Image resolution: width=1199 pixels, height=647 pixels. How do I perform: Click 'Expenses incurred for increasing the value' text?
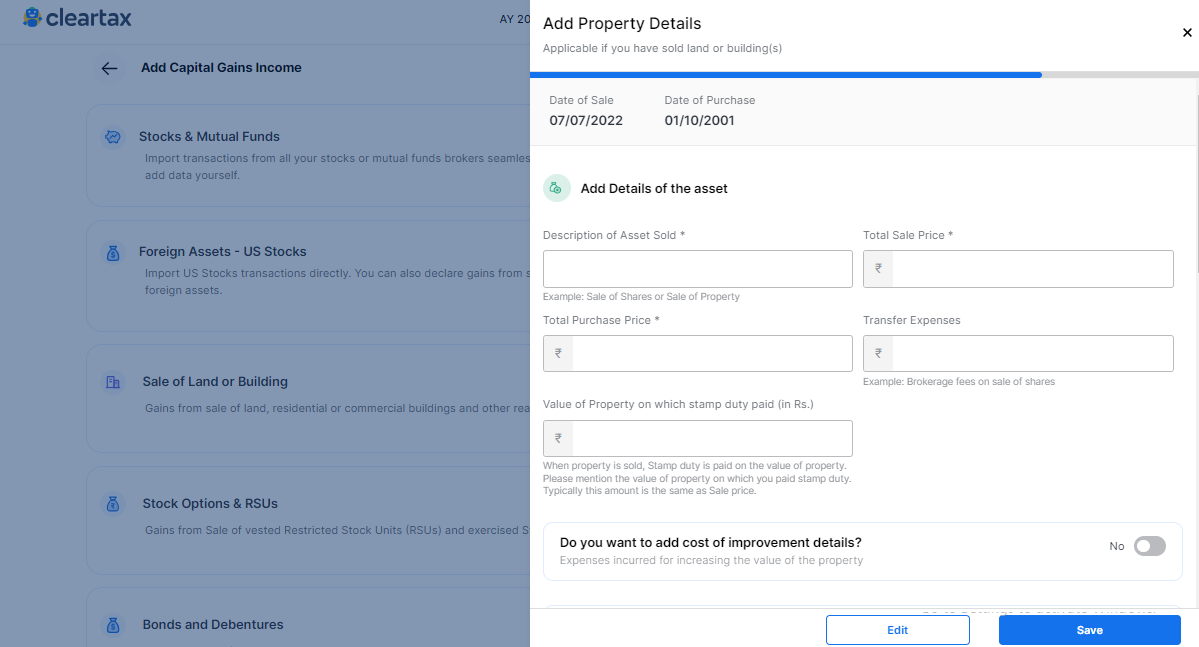point(711,561)
